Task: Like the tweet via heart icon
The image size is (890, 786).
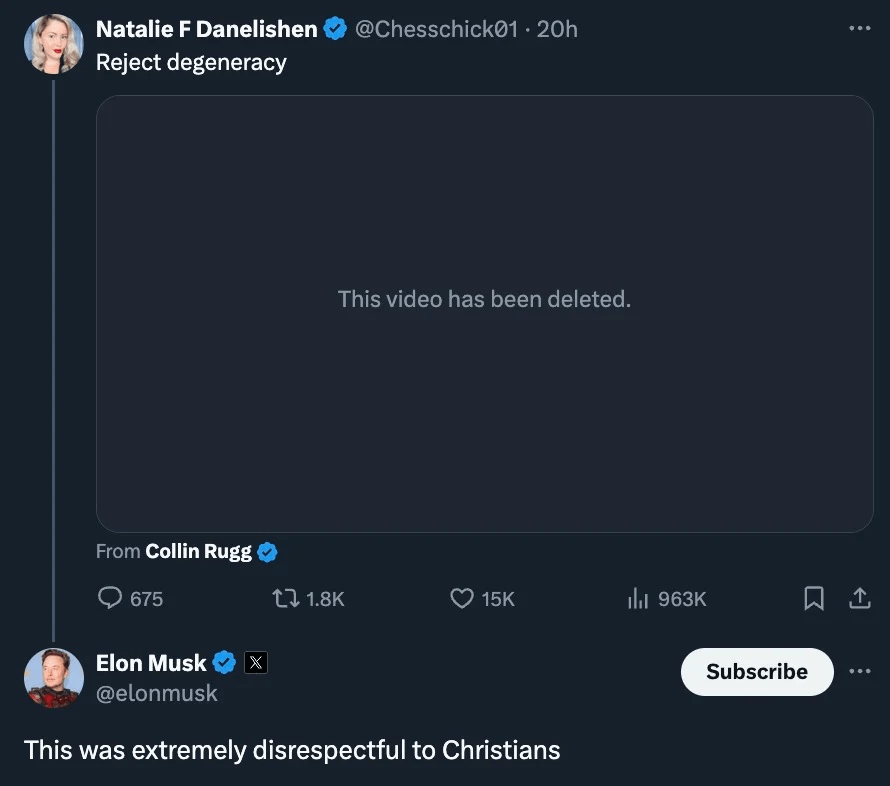Action: (x=461, y=598)
